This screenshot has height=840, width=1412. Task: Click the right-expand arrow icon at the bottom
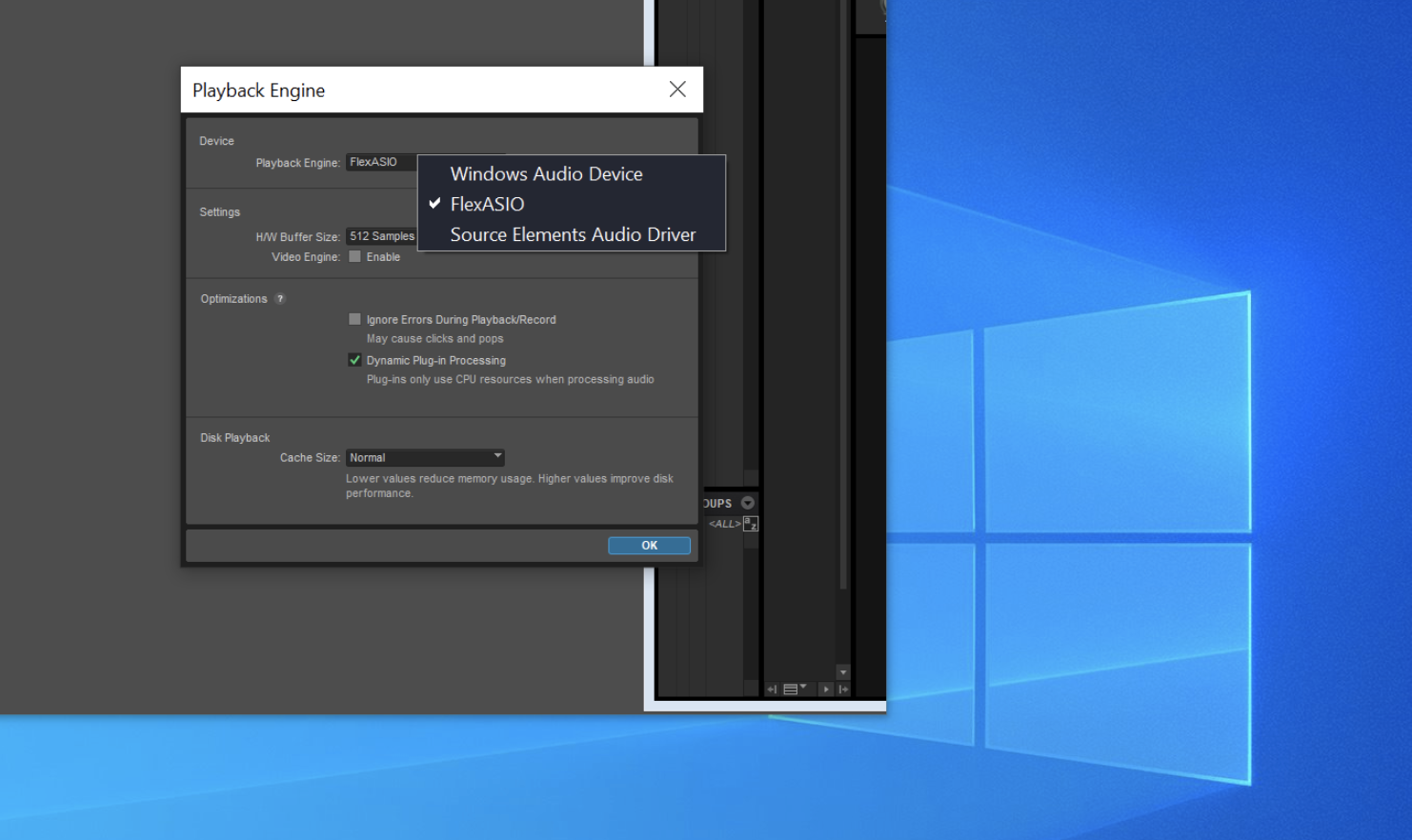click(843, 690)
